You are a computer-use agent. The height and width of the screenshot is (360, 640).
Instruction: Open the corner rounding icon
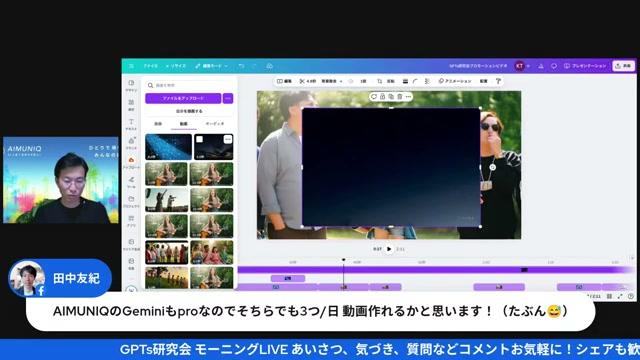tap(416, 81)
